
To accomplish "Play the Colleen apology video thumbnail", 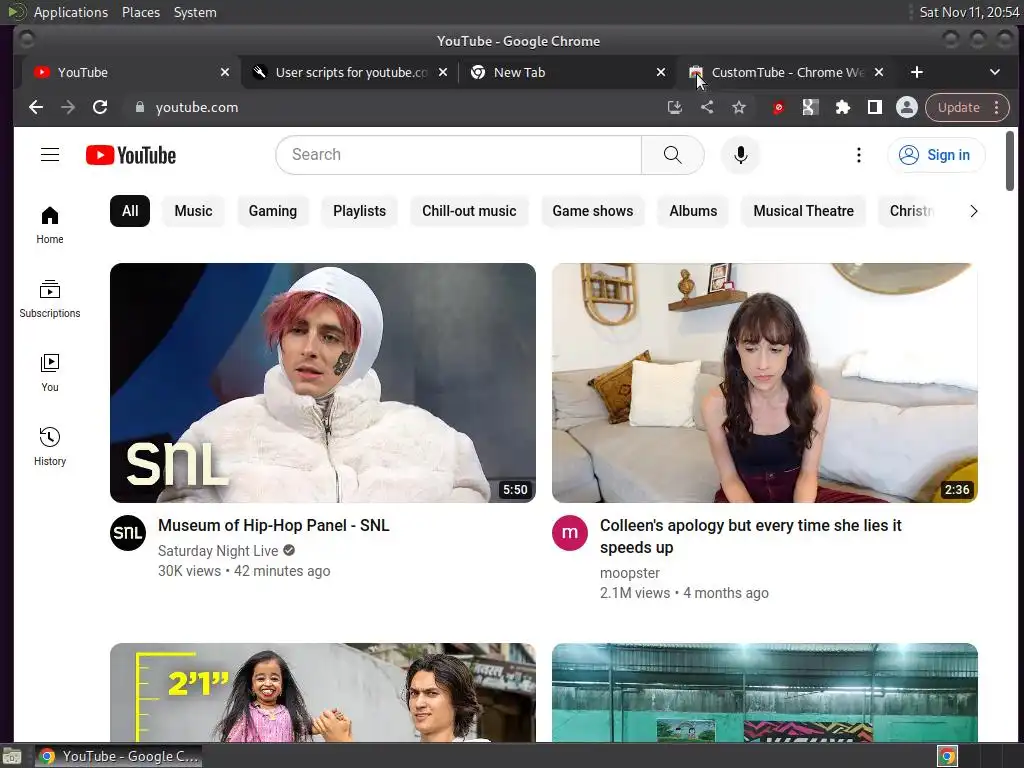I will 765,383.
